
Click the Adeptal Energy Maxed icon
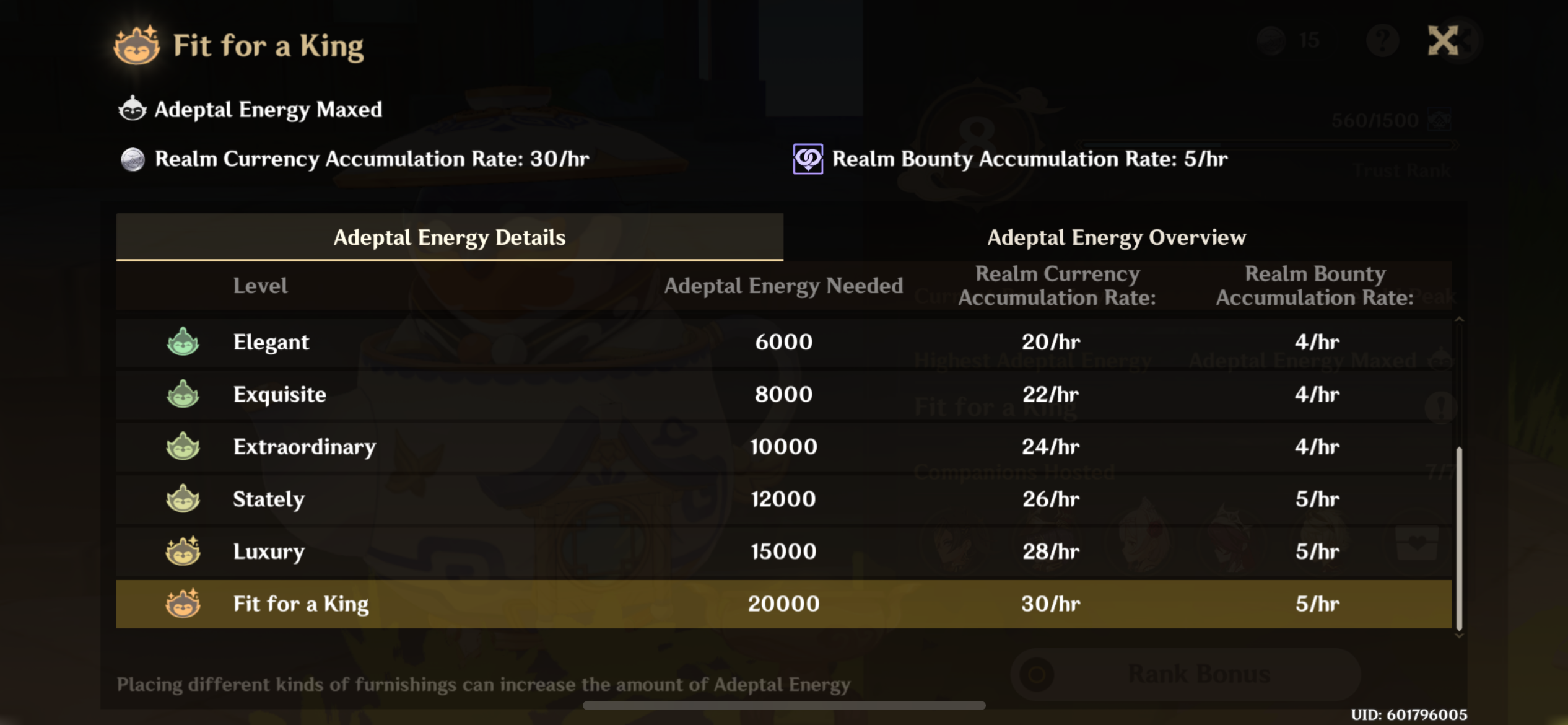pyautogui.click(x=132, y=109)
